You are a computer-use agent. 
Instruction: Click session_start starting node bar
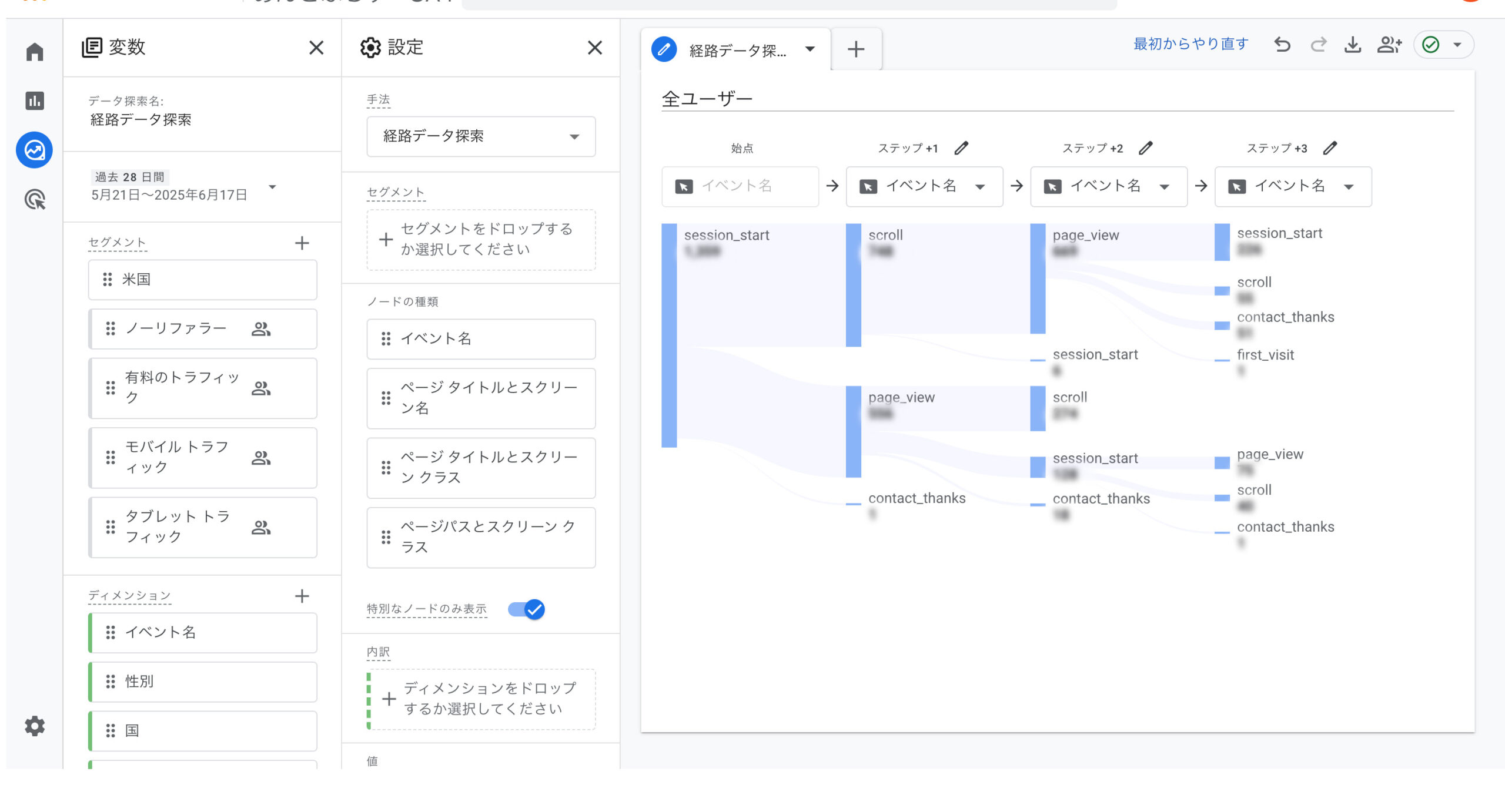point(669,335)
